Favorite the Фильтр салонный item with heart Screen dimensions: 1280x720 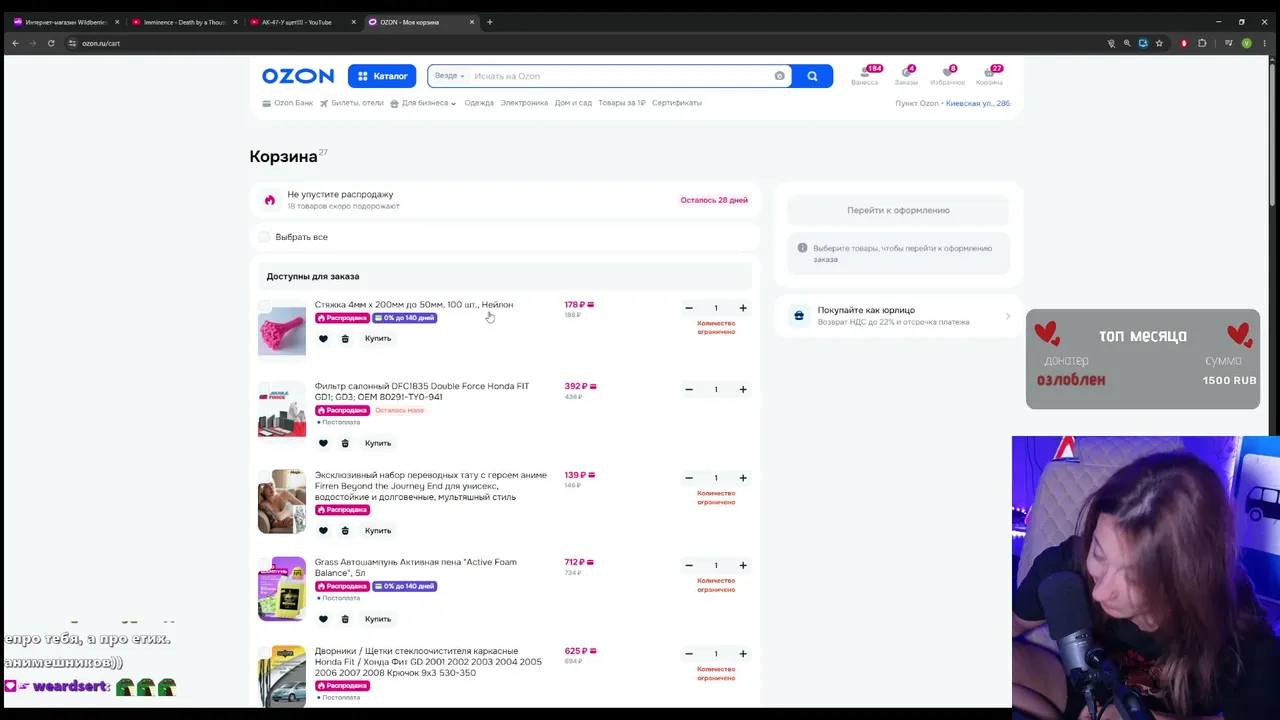(x=323, y=443)
